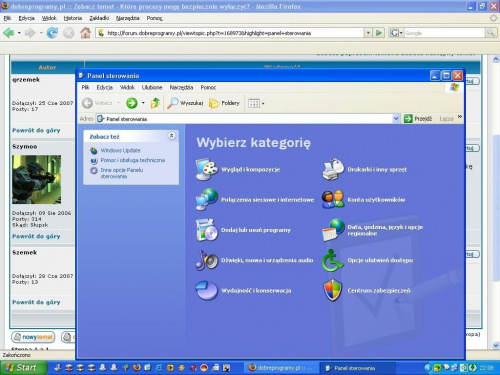The height and width of the screenshot is (375, 500).
Task: Open Połączenia sieciowe i internetowe globe icon
Action: point(207,199)
